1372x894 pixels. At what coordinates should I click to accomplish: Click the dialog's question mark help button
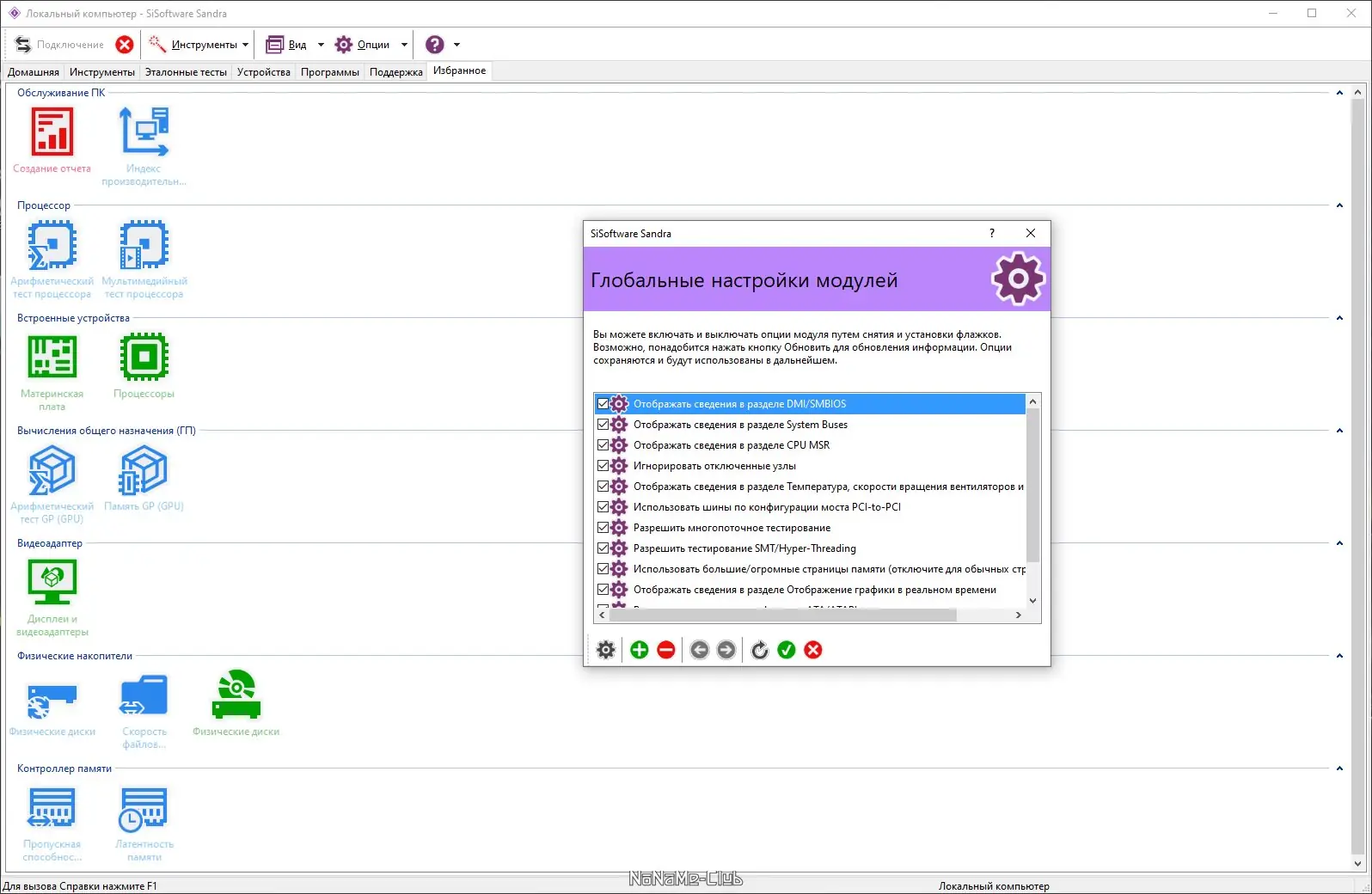coord(992,233)
